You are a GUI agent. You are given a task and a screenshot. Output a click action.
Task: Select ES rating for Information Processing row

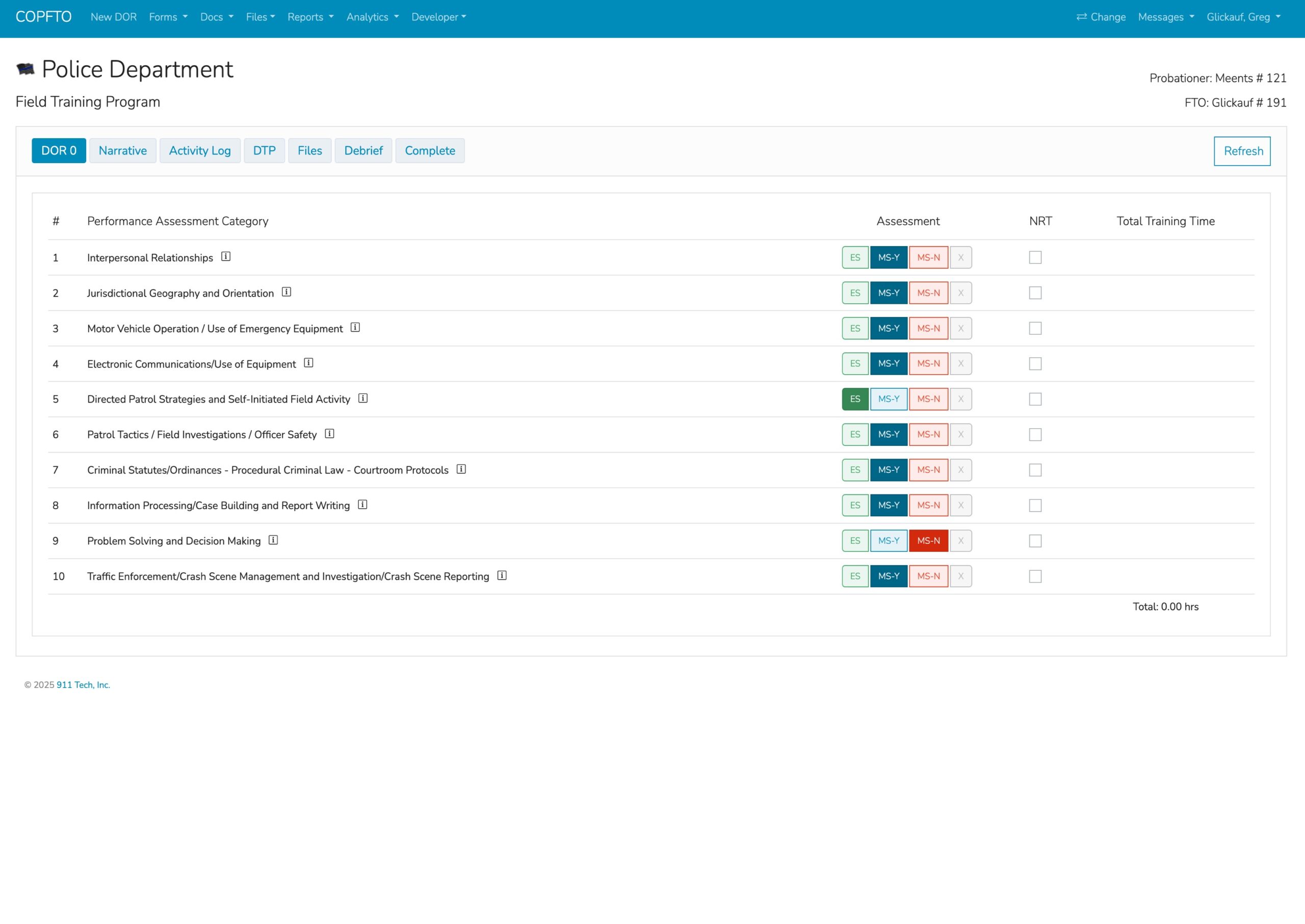pos(855,505)
